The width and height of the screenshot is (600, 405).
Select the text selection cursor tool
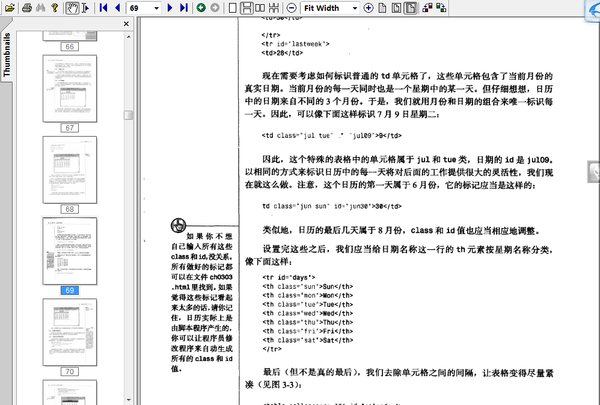click(x=85, y=8)
